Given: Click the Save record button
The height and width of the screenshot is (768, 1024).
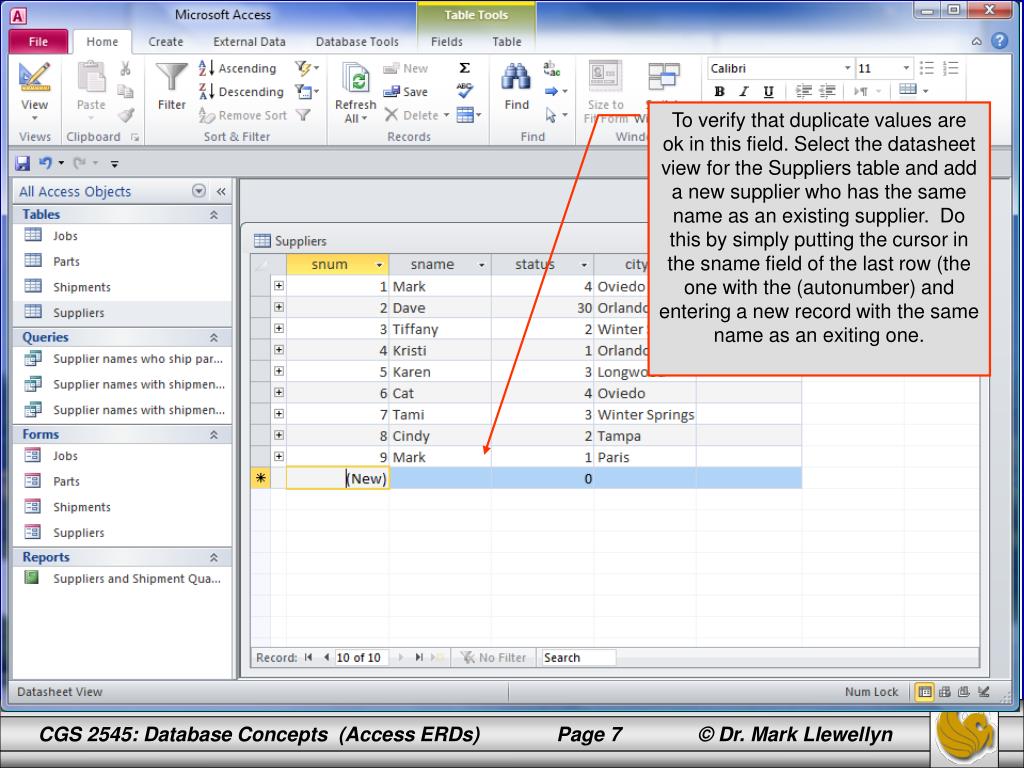Looking at the screenshot, I should tap(406, 91).
